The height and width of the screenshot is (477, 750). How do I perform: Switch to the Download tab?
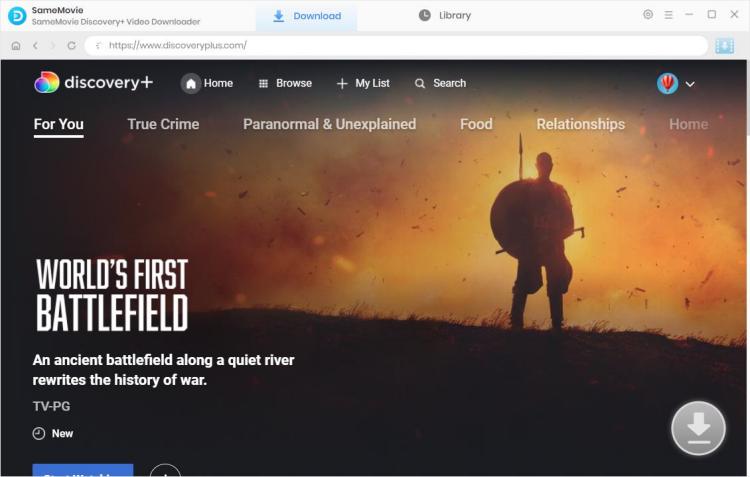click(307, 16)
